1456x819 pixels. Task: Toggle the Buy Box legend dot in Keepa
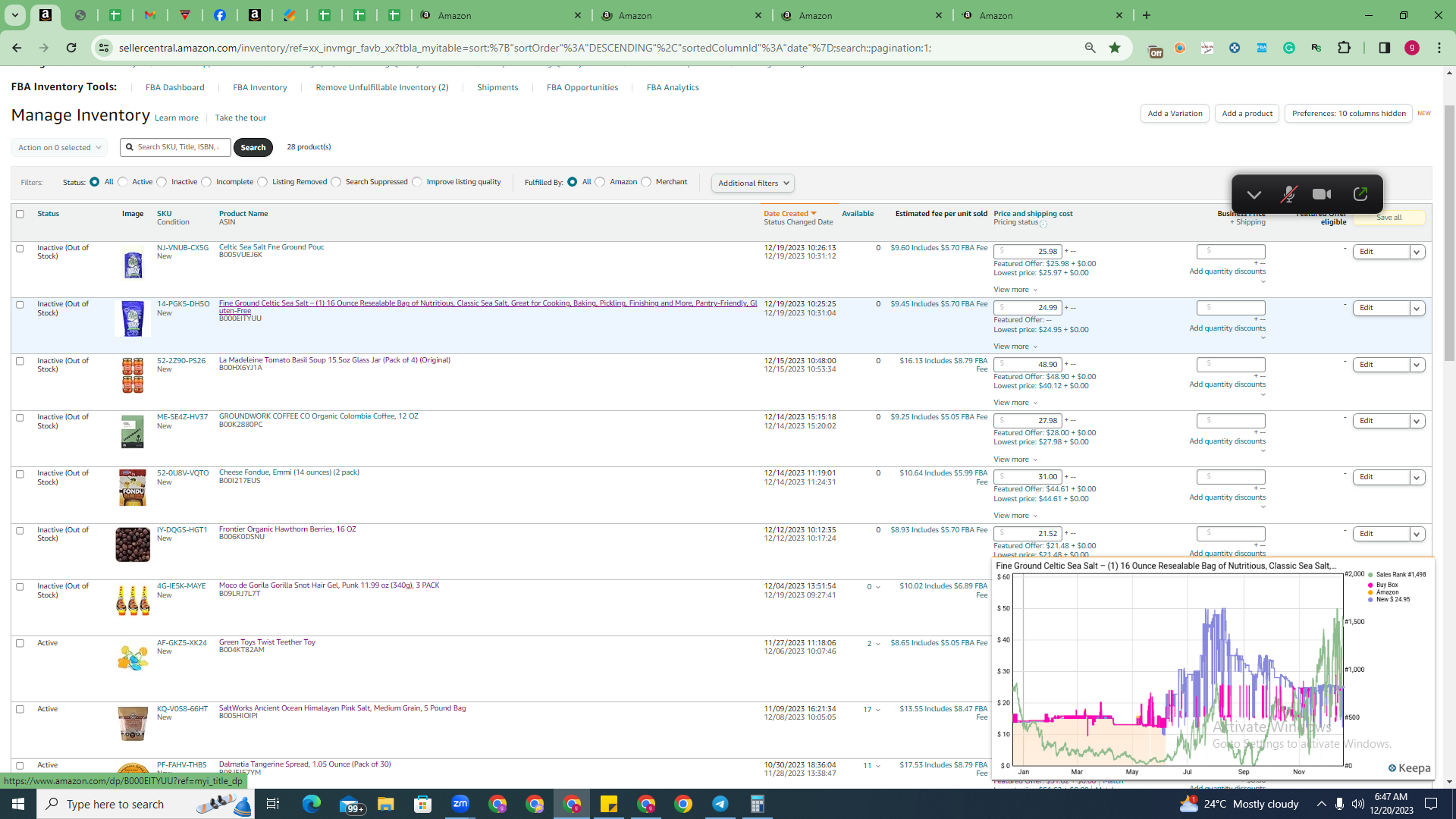pyautogui.click(x=1370, y=585)
